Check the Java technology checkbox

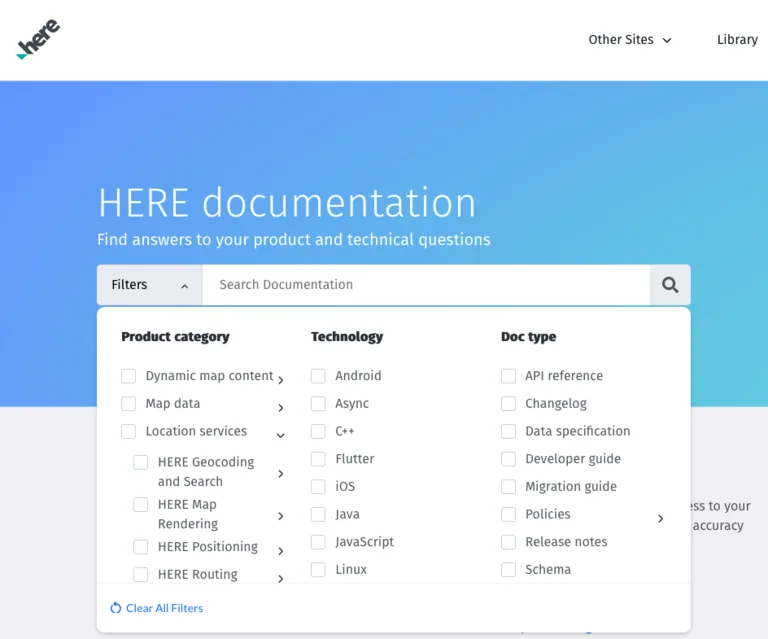pos(318,515)
